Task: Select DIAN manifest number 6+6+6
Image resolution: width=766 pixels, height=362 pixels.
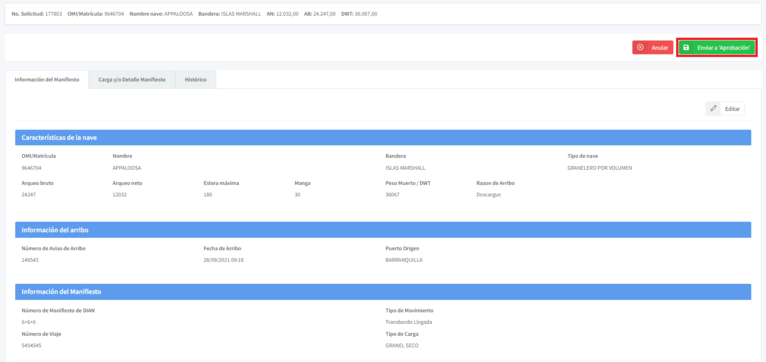Action: tap(29, 322)
